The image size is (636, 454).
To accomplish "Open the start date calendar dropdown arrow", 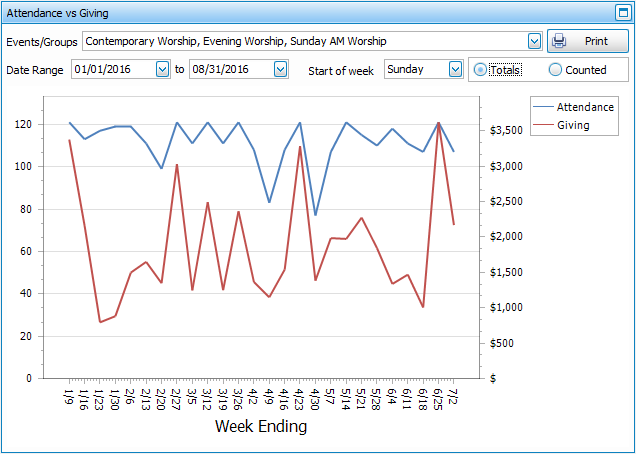I will pos(163,70).
